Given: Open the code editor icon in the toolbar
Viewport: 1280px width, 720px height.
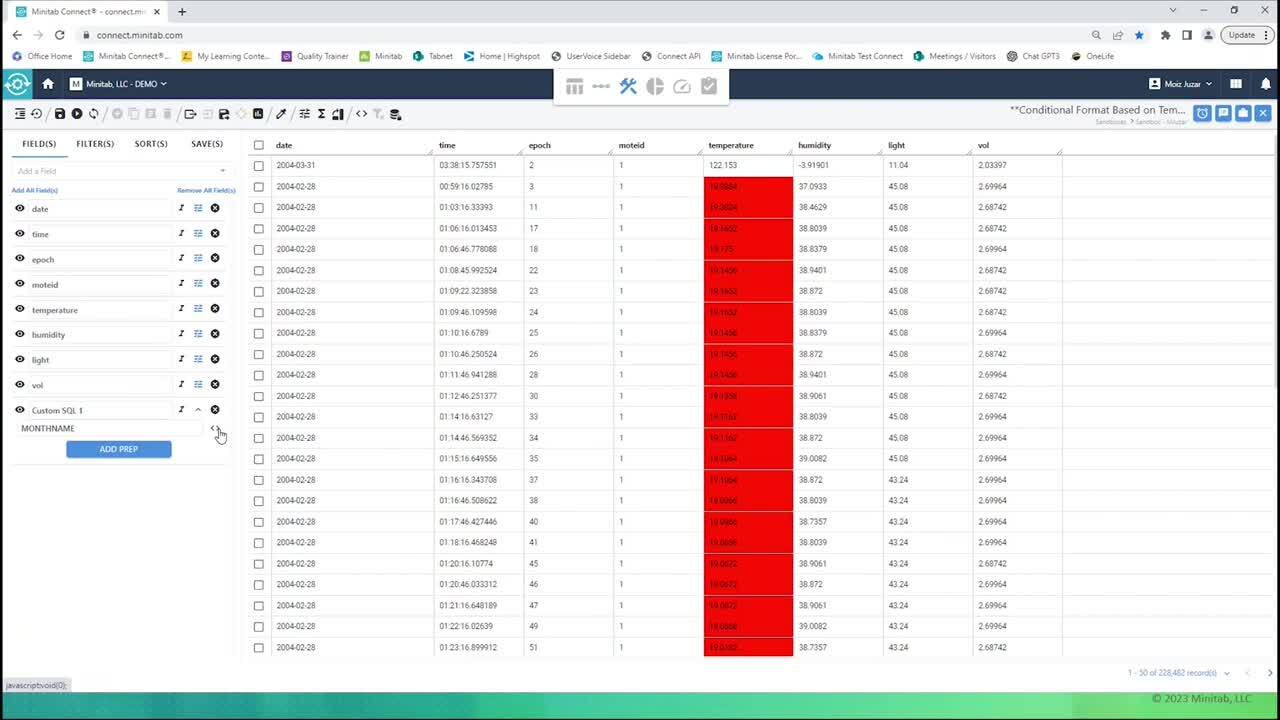Looking at the screenshot, I should [x=361, y=114].
